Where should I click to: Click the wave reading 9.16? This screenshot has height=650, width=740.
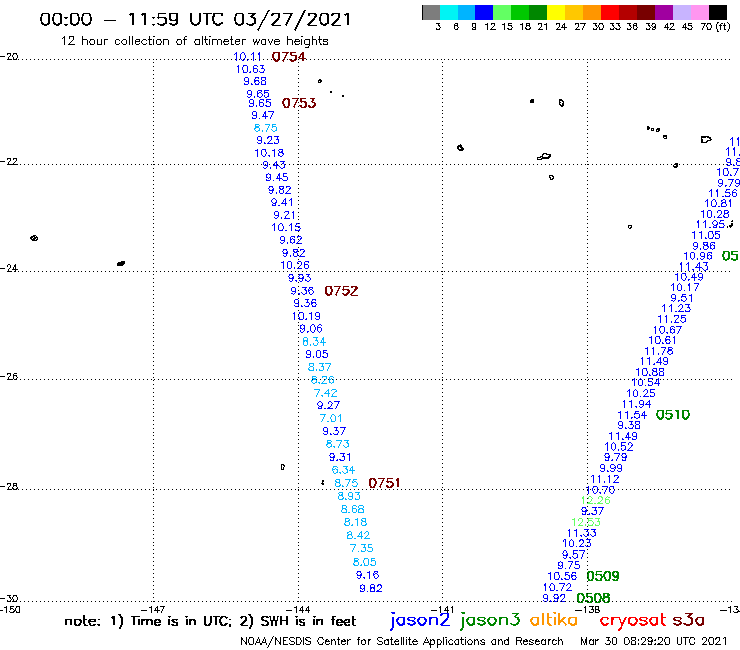click(368, 575)
